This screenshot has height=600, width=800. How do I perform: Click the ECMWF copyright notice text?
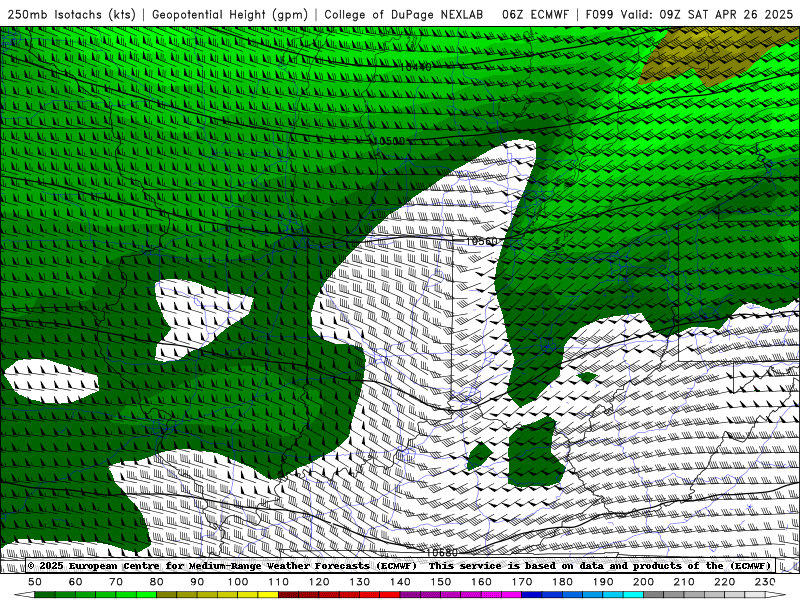click(x=401, y=565)
